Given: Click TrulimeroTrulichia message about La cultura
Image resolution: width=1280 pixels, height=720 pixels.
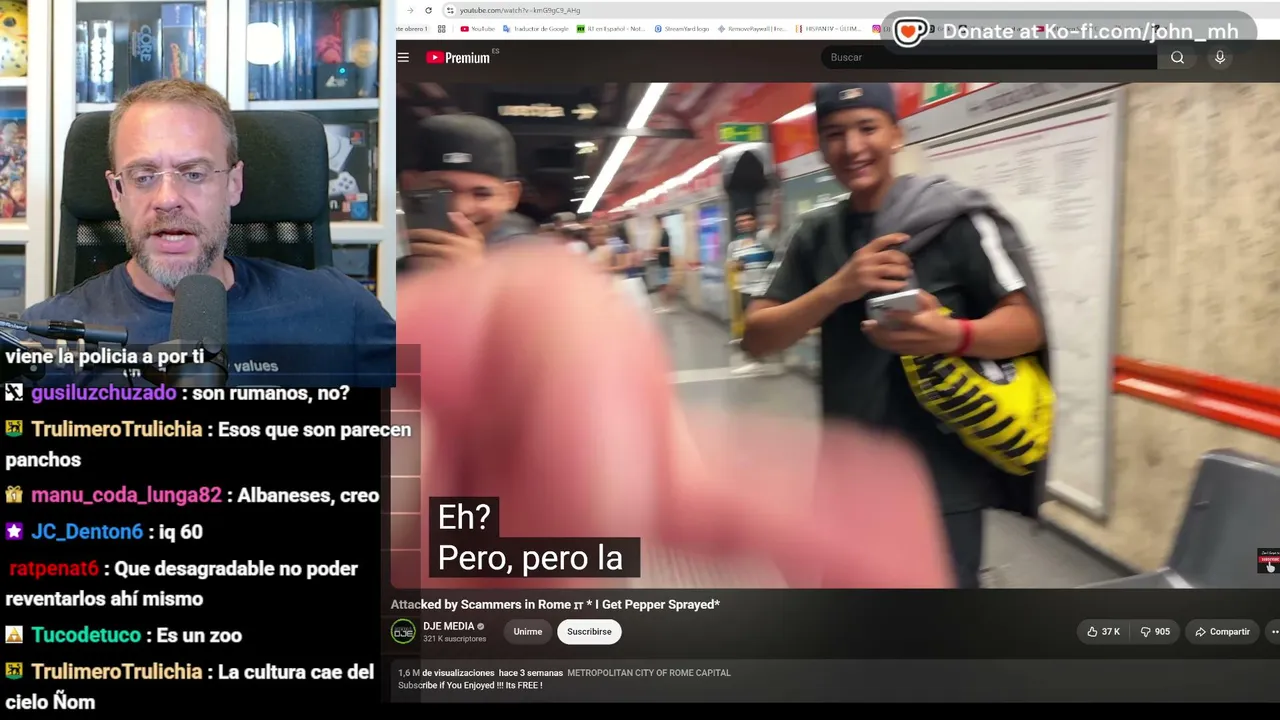Looking at the screenshot, I should pos(190,687).
